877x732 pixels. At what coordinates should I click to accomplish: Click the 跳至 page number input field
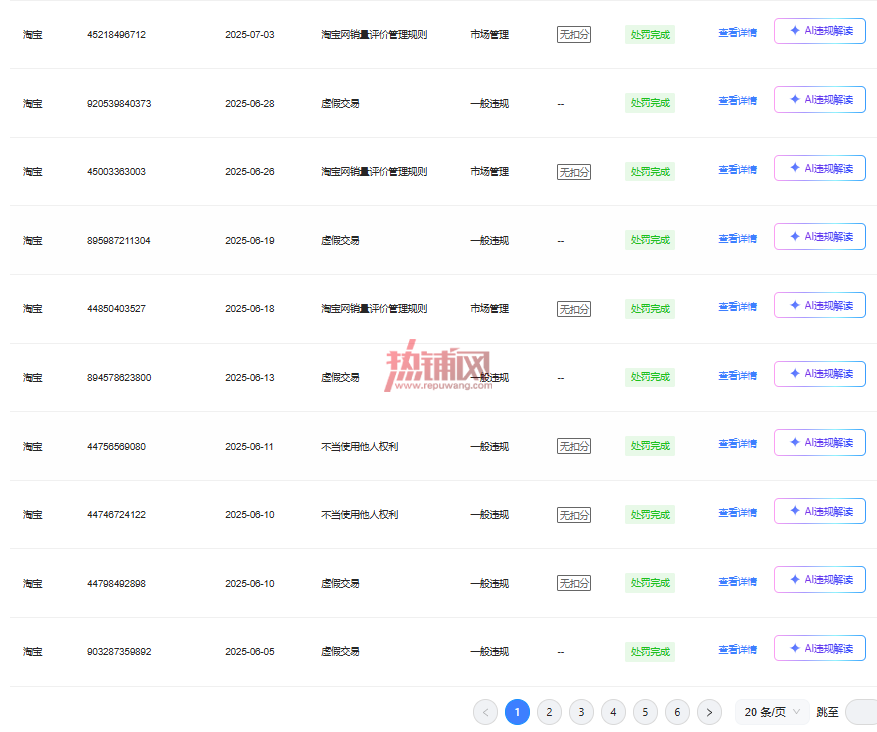click(x=861, y=712)
